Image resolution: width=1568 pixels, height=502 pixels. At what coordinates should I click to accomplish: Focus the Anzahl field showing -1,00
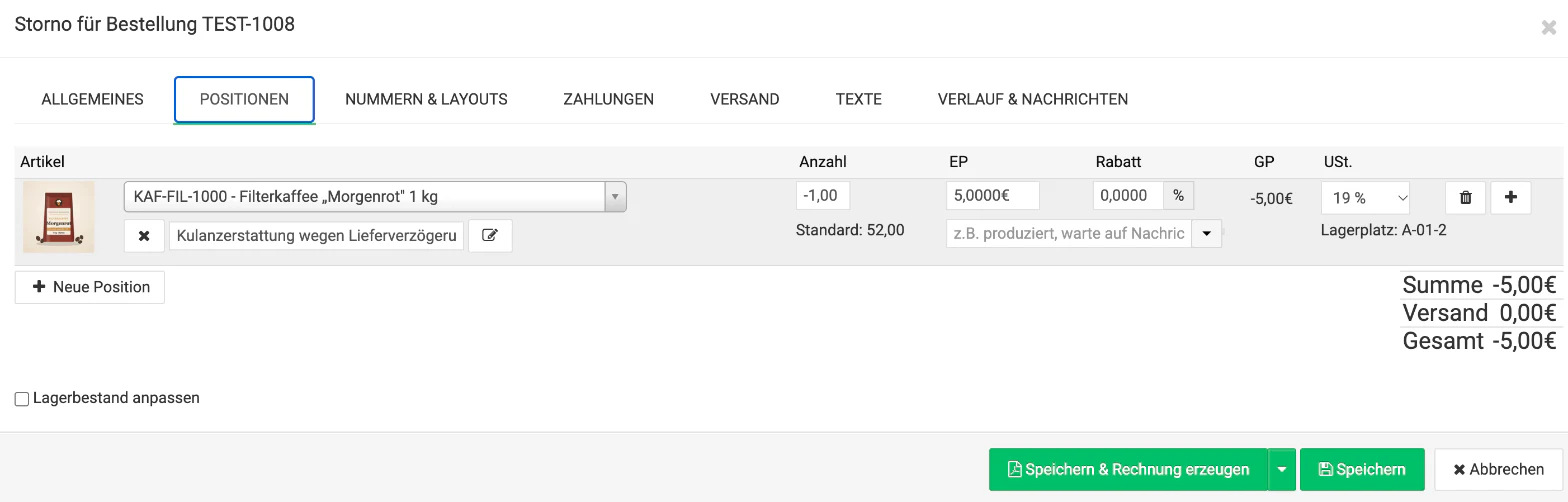[x=823, y=196]
